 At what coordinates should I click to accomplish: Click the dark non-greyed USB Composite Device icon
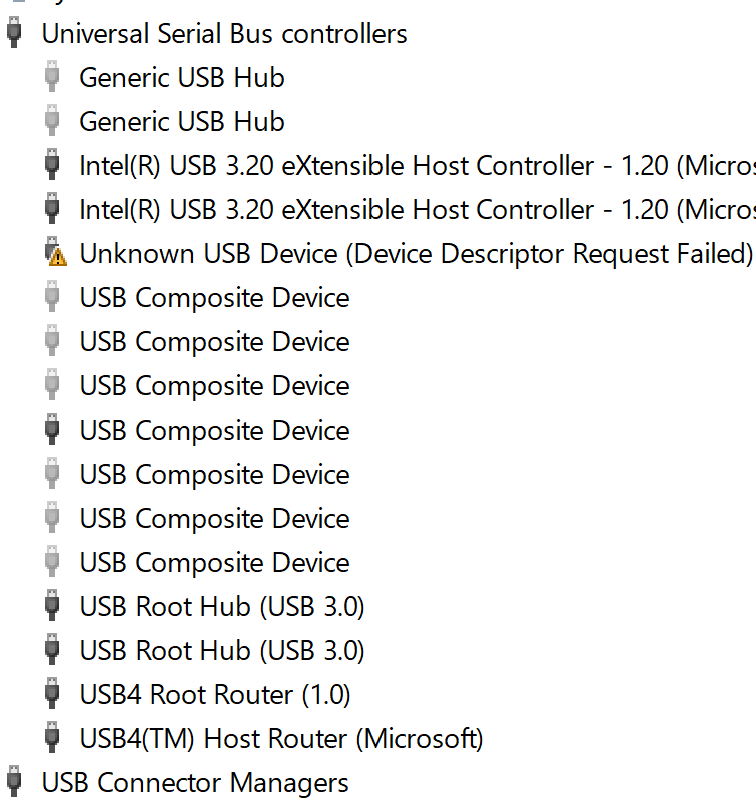[53, 430]
